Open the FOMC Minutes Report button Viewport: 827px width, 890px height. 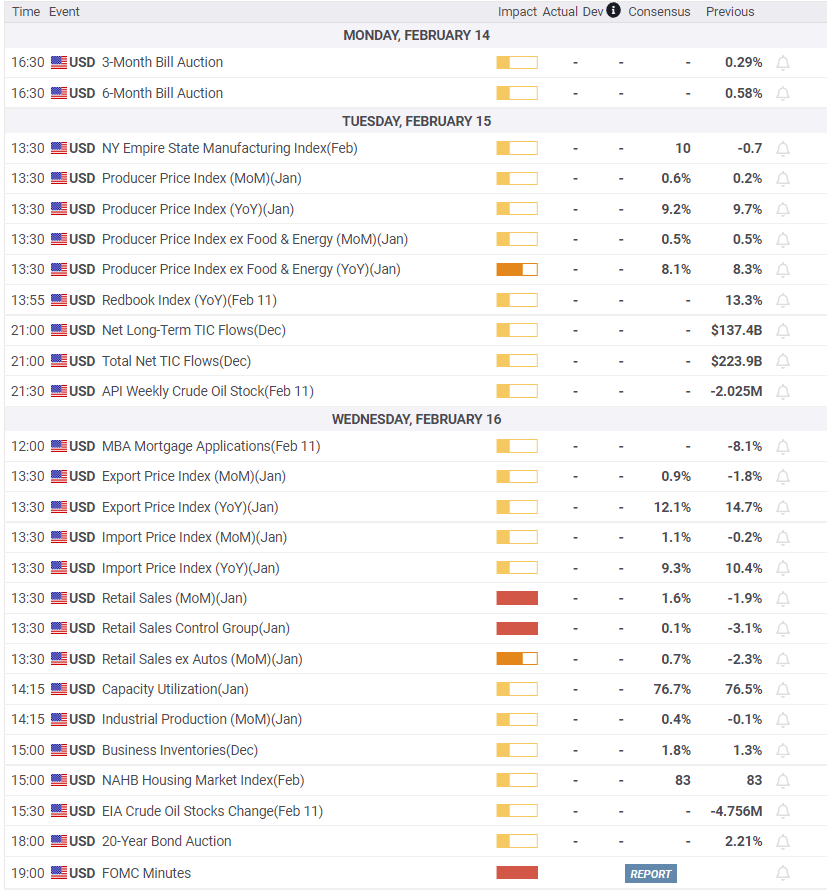point(650,874)
